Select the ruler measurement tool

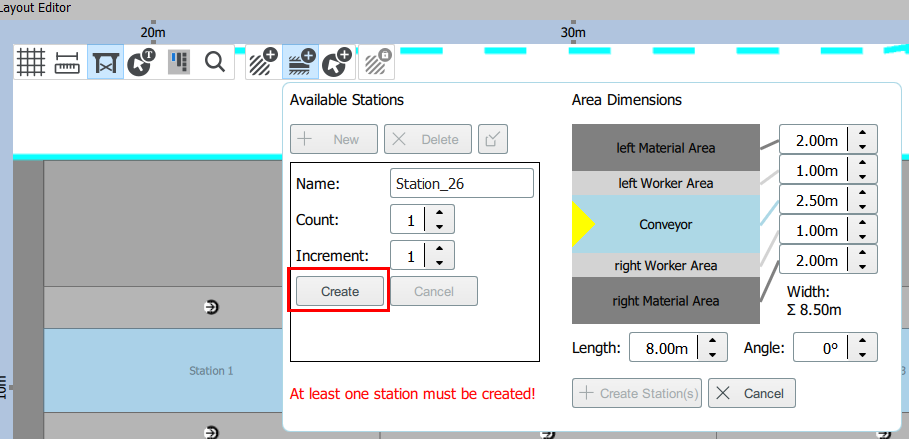click(68, 62)
